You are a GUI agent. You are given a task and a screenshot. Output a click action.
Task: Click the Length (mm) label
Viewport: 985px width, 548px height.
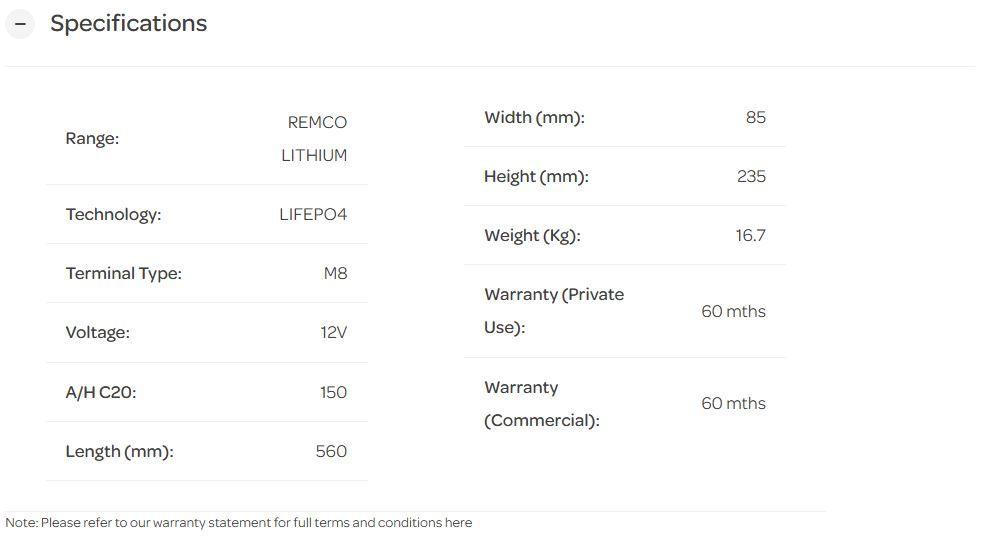(x=120, y=451)
